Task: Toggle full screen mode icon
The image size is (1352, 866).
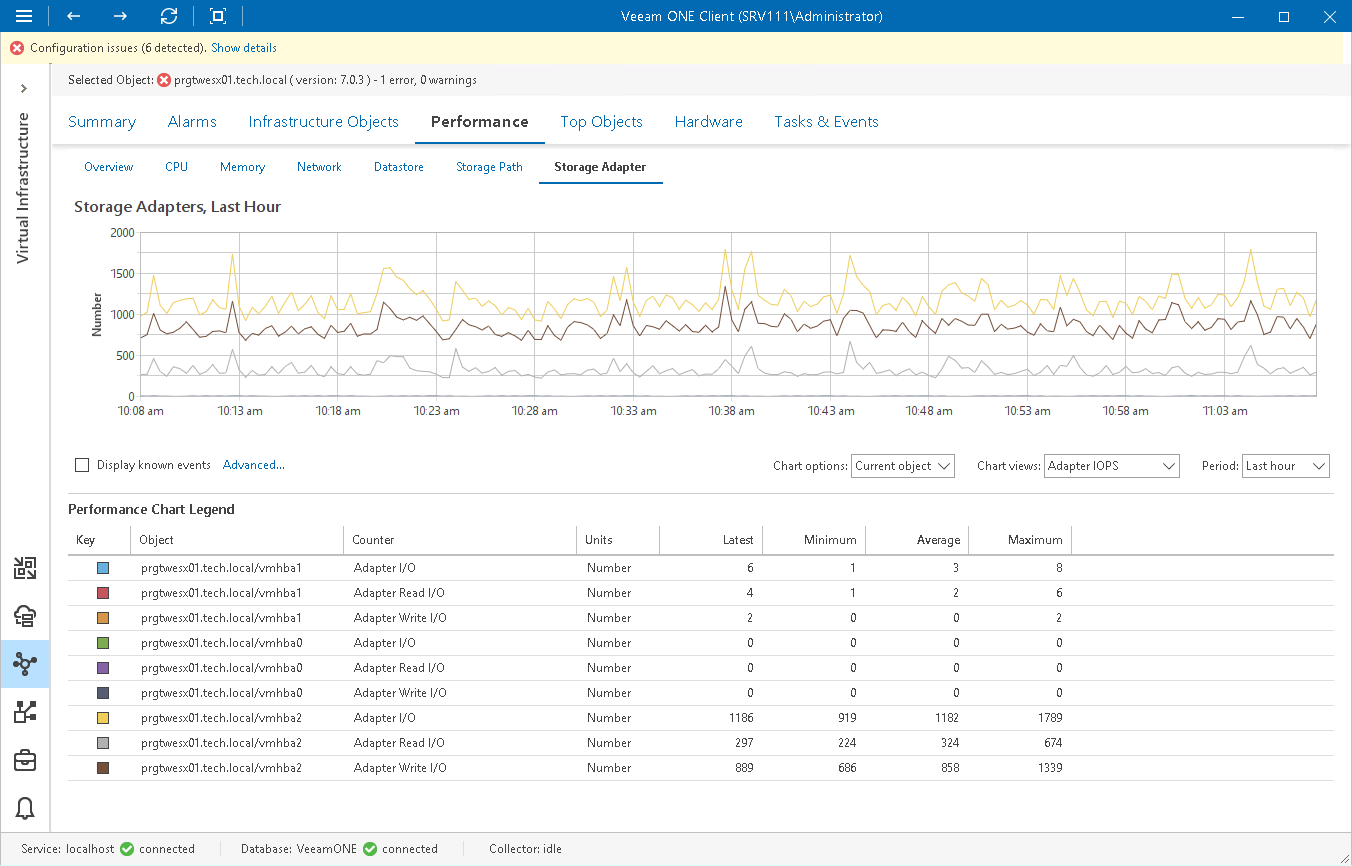Action: [x=218, y=16]
